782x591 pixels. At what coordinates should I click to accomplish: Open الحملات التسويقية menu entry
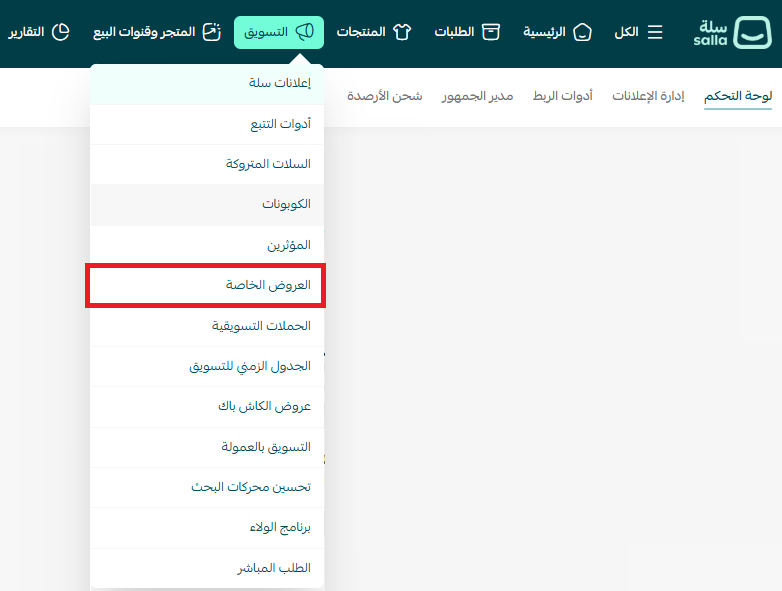point(261,326)
